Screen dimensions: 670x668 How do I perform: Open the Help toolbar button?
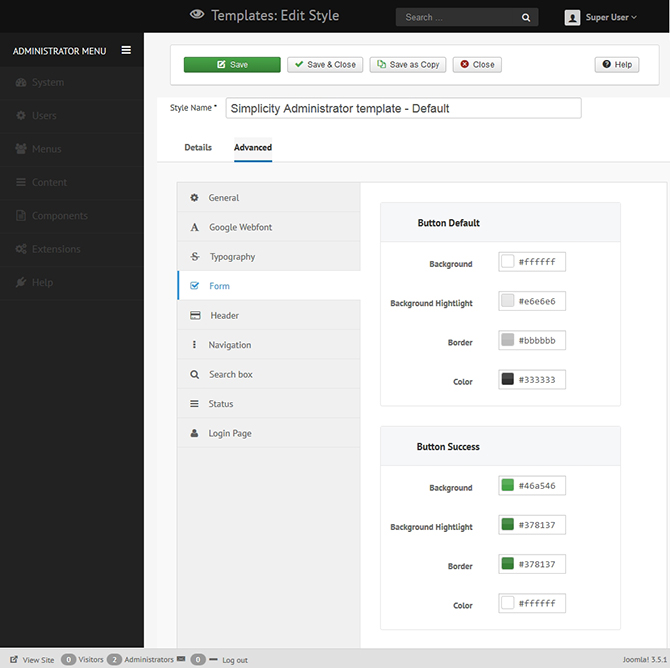coord(617,65)
